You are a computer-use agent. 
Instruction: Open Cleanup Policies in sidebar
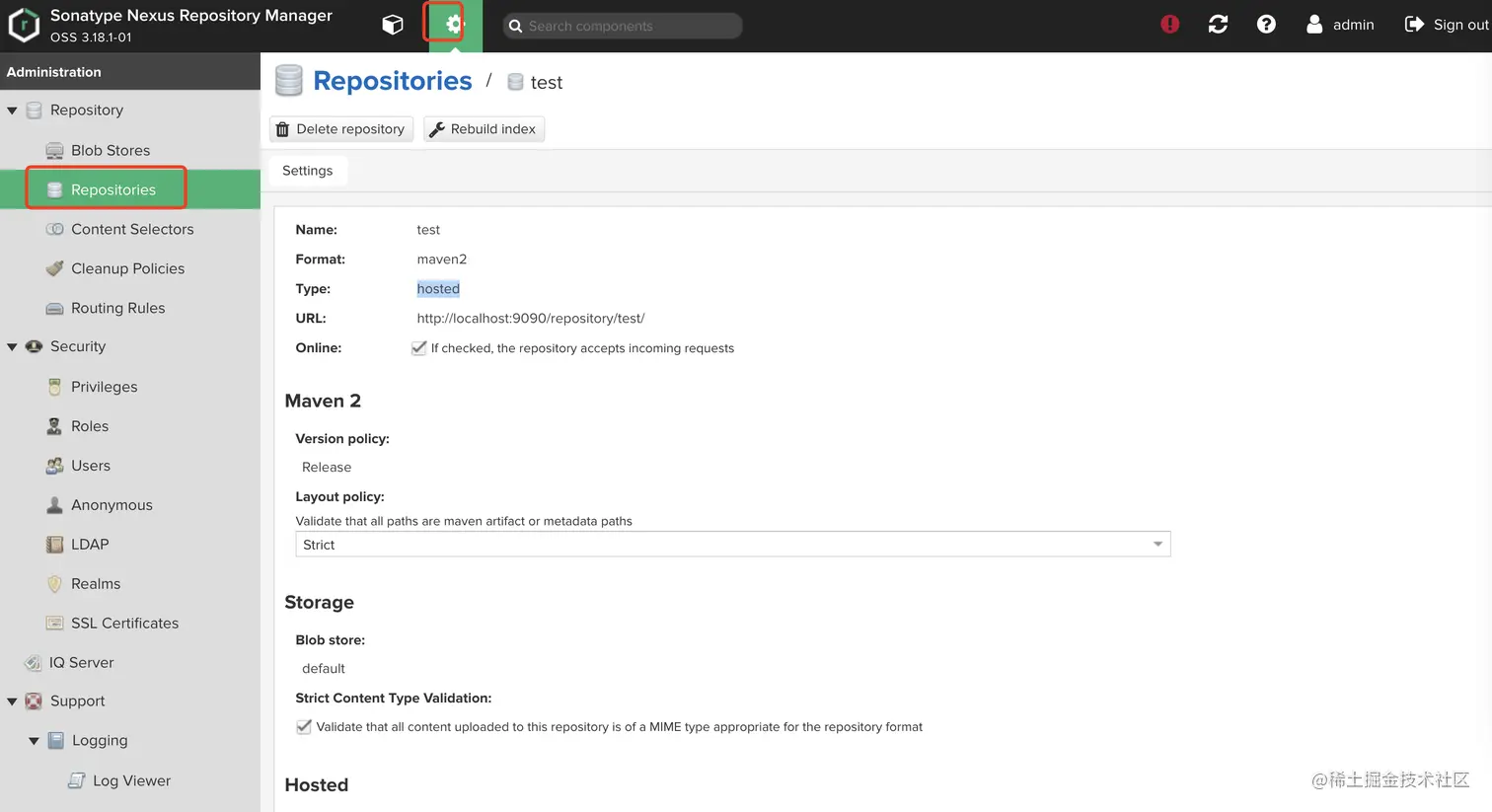[x=130, y=268]
